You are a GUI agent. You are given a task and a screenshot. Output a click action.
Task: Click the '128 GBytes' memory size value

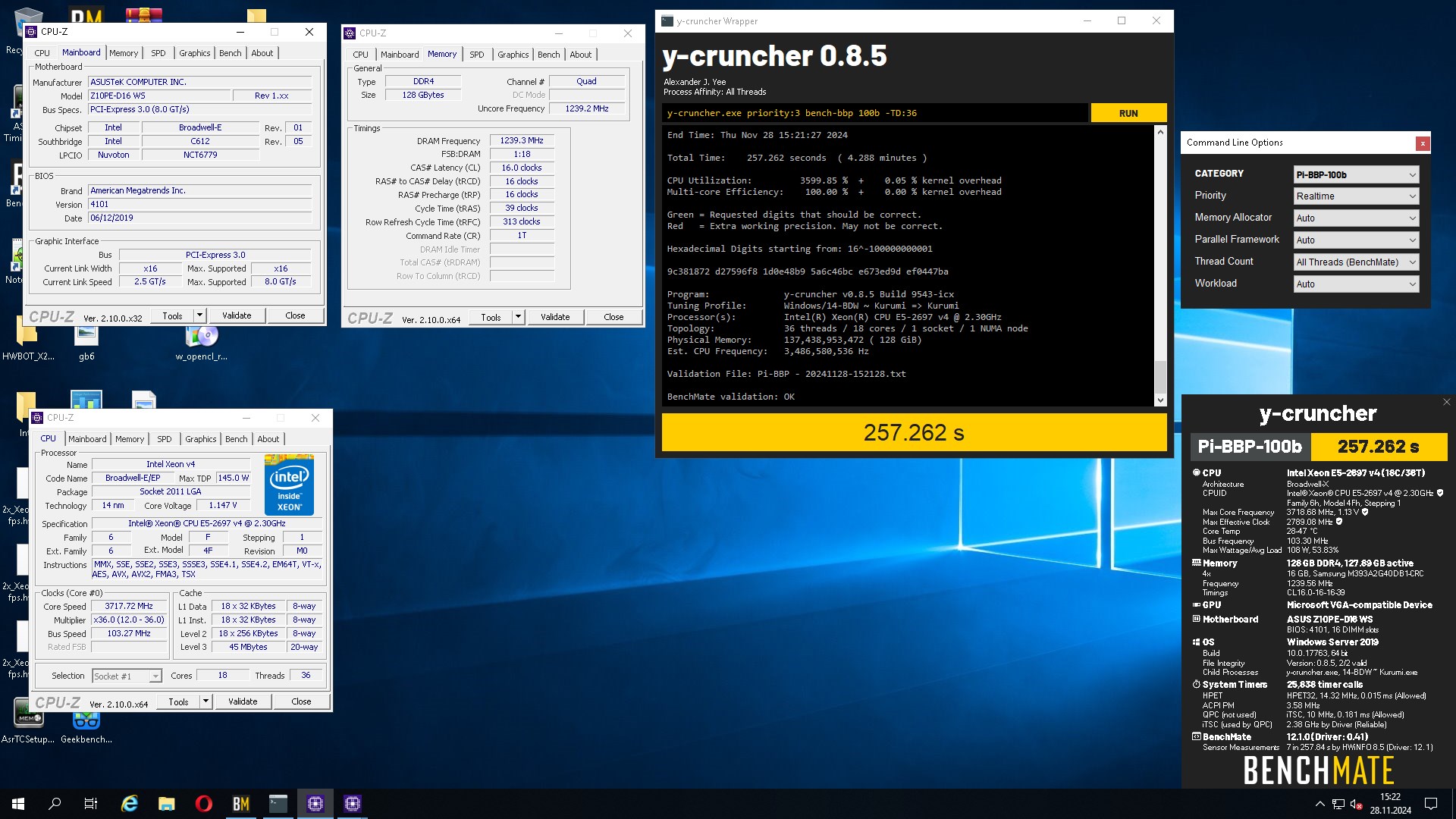pyautogui.click(x=423, y=95)
